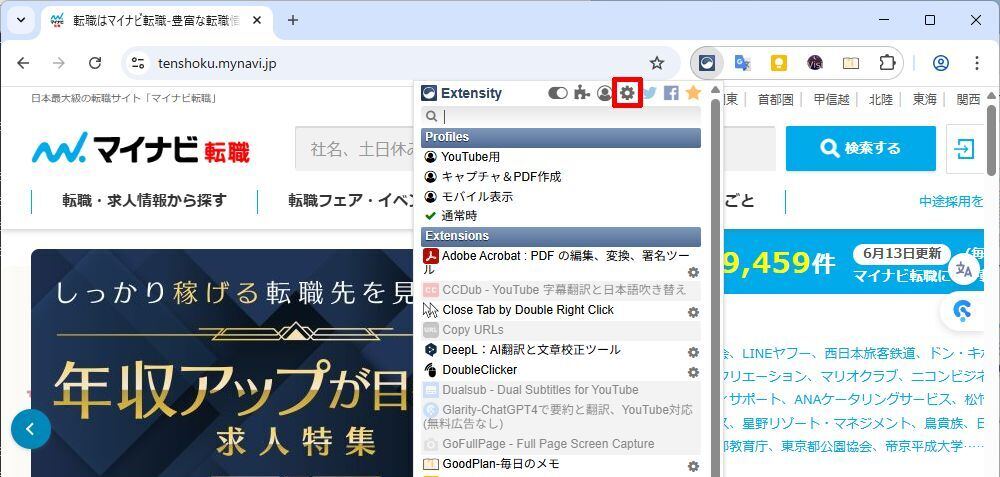Open 転職・求人情報から探す menu
This screenshot has width=1000, height=477.
[144, 201]
